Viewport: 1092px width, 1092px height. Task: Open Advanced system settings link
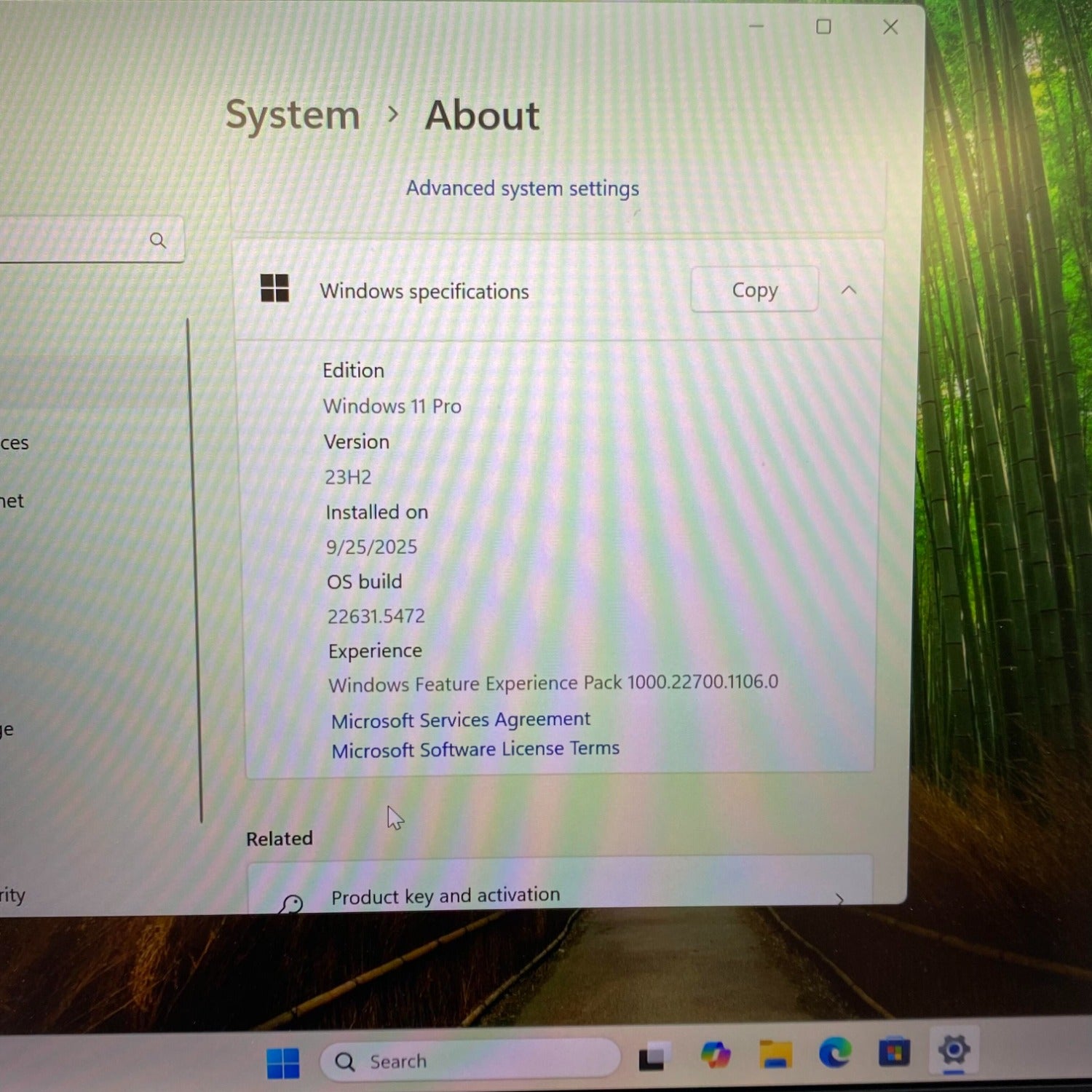(522, 189)
